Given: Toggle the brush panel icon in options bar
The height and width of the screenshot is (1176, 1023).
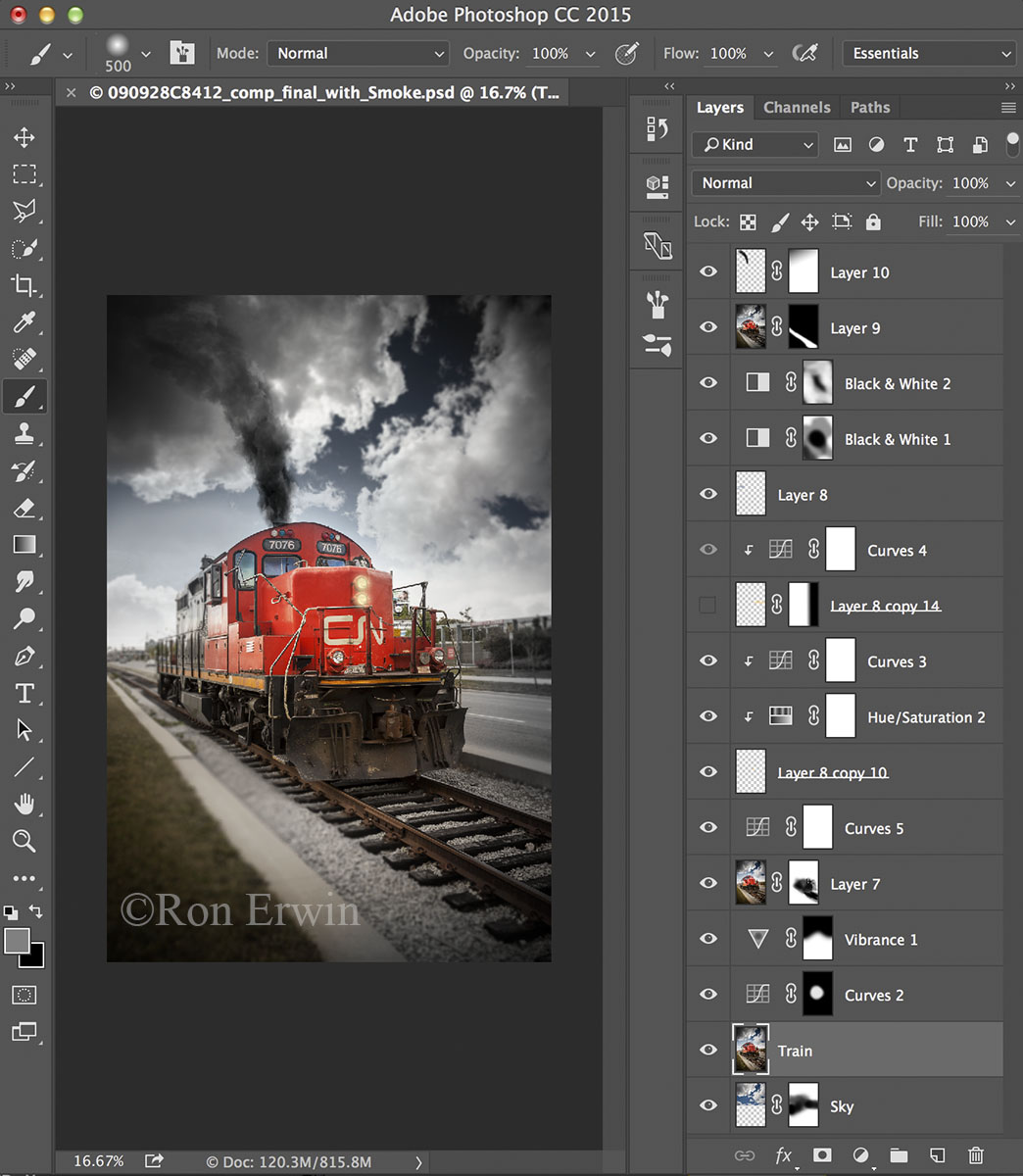Looking at the screenshot, I should 182,53.
